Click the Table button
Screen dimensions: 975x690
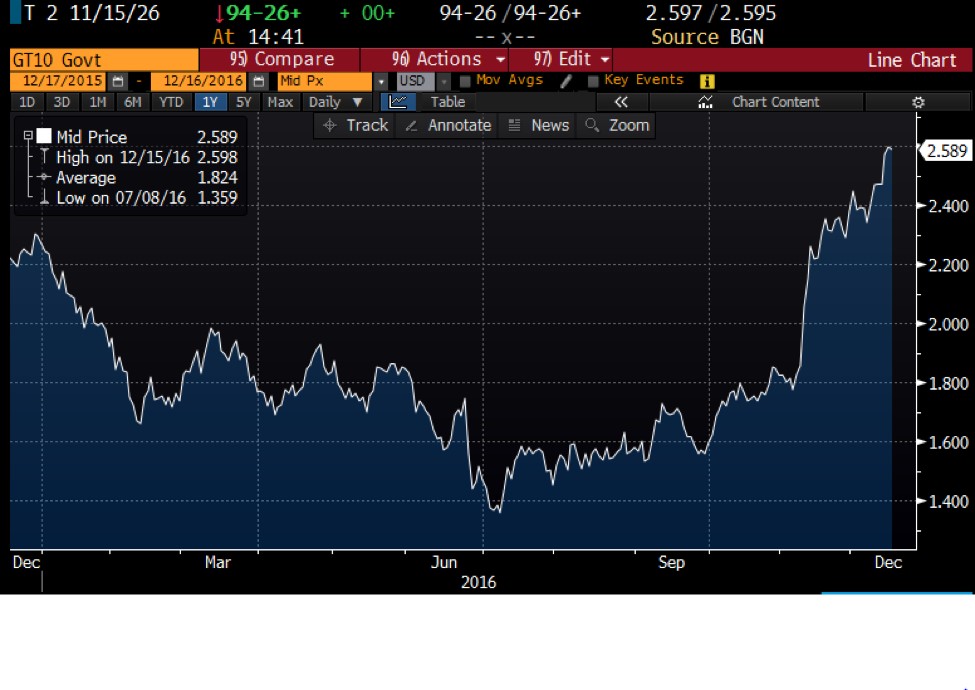447,101
